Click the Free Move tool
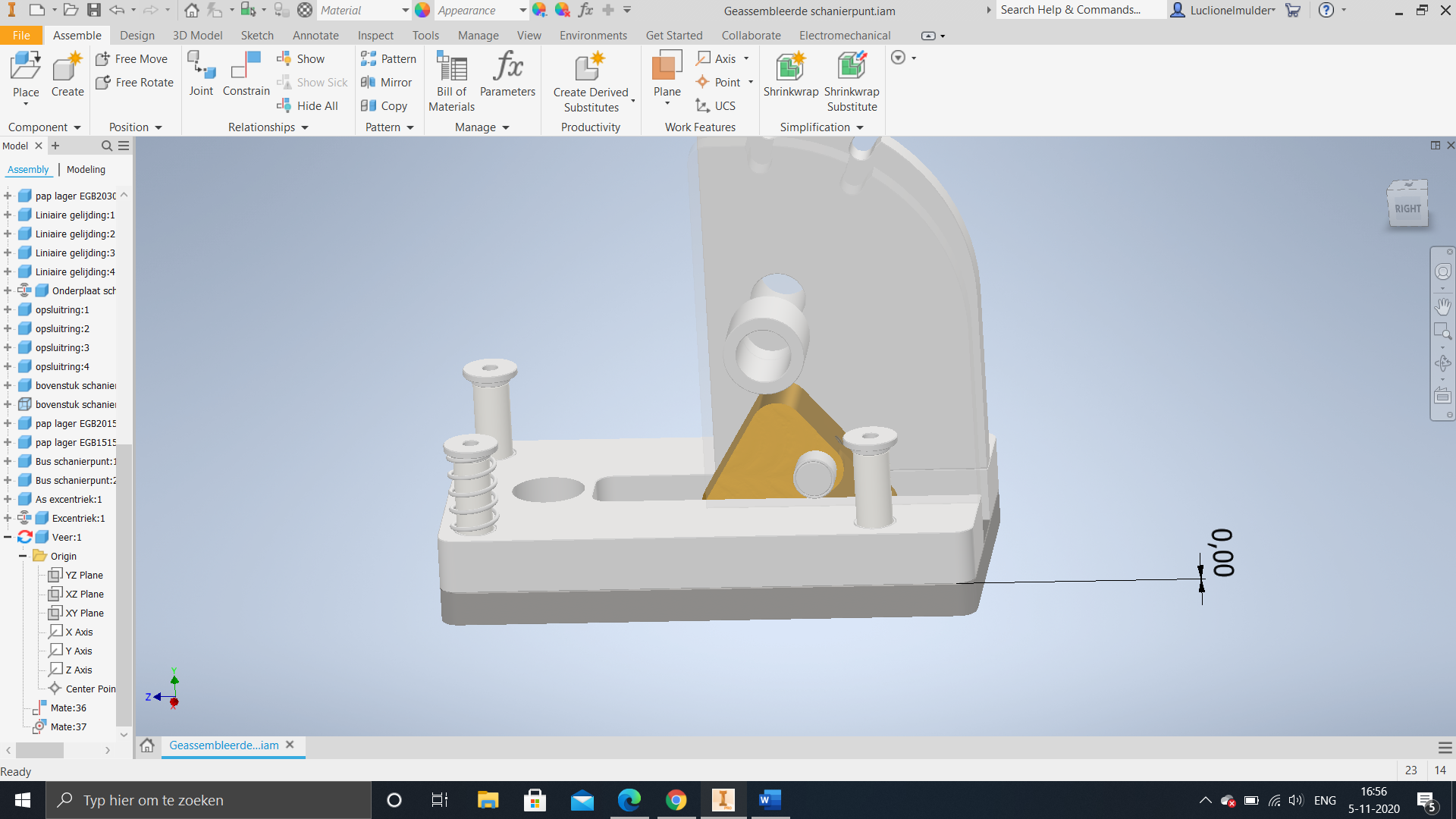This screenshot has width=1456, height=819. coord(132,58)
